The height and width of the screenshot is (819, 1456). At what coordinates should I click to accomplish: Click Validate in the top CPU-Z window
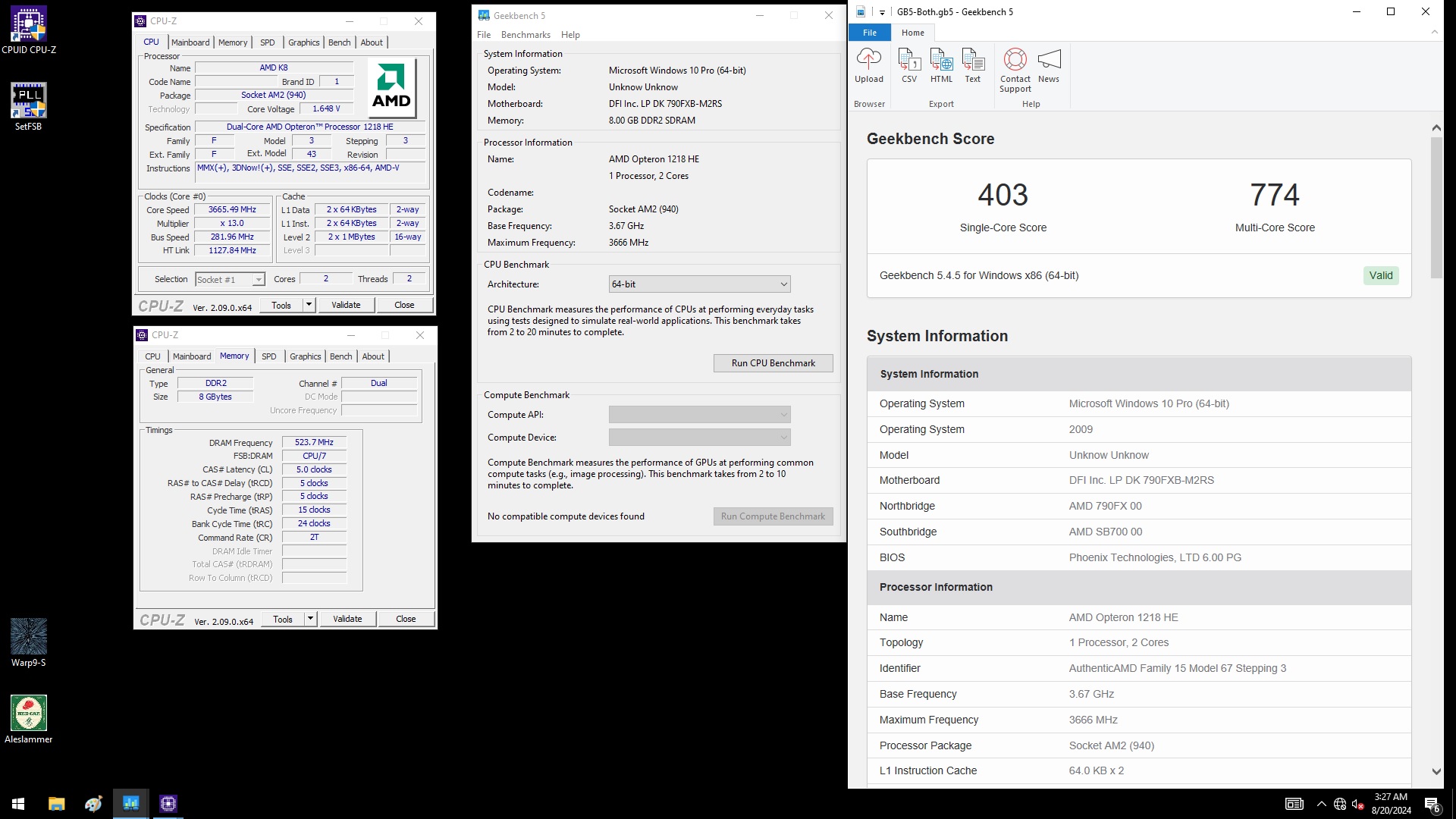(346, 305)
